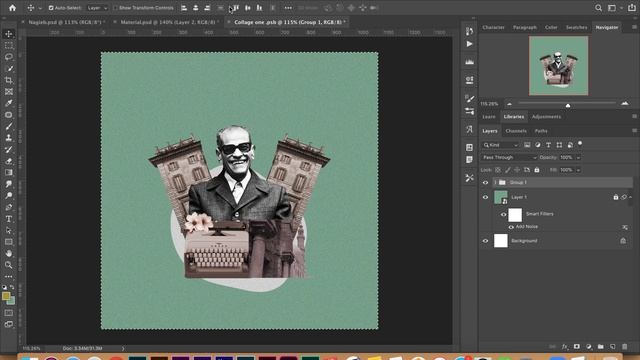Screen dimensions: 640x360
Task: Hide Layer 1 with its eye icon
Action: [485, 197]
